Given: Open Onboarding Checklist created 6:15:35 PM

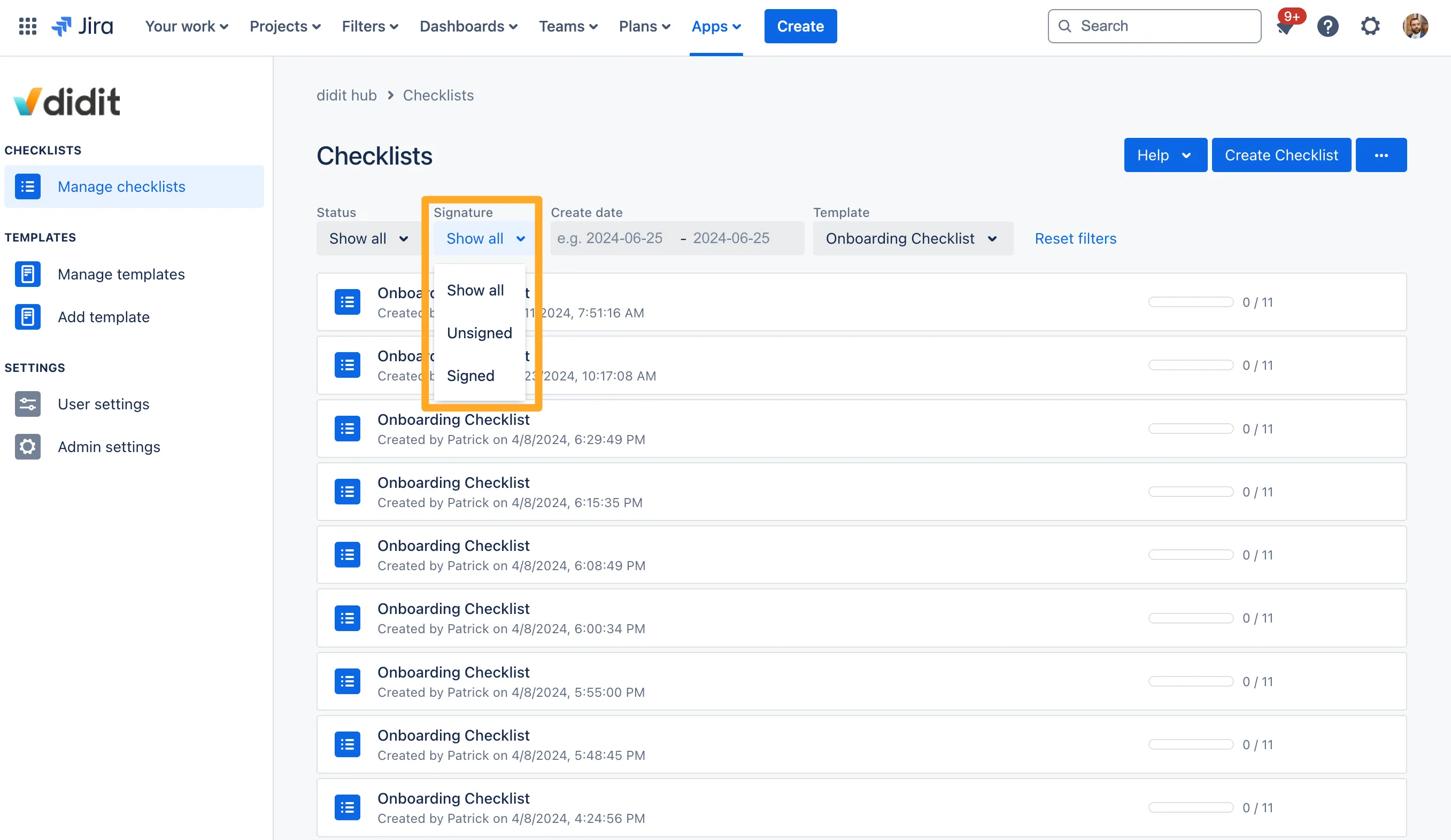Looking at the screenshot, I should [x=861, y=492].
